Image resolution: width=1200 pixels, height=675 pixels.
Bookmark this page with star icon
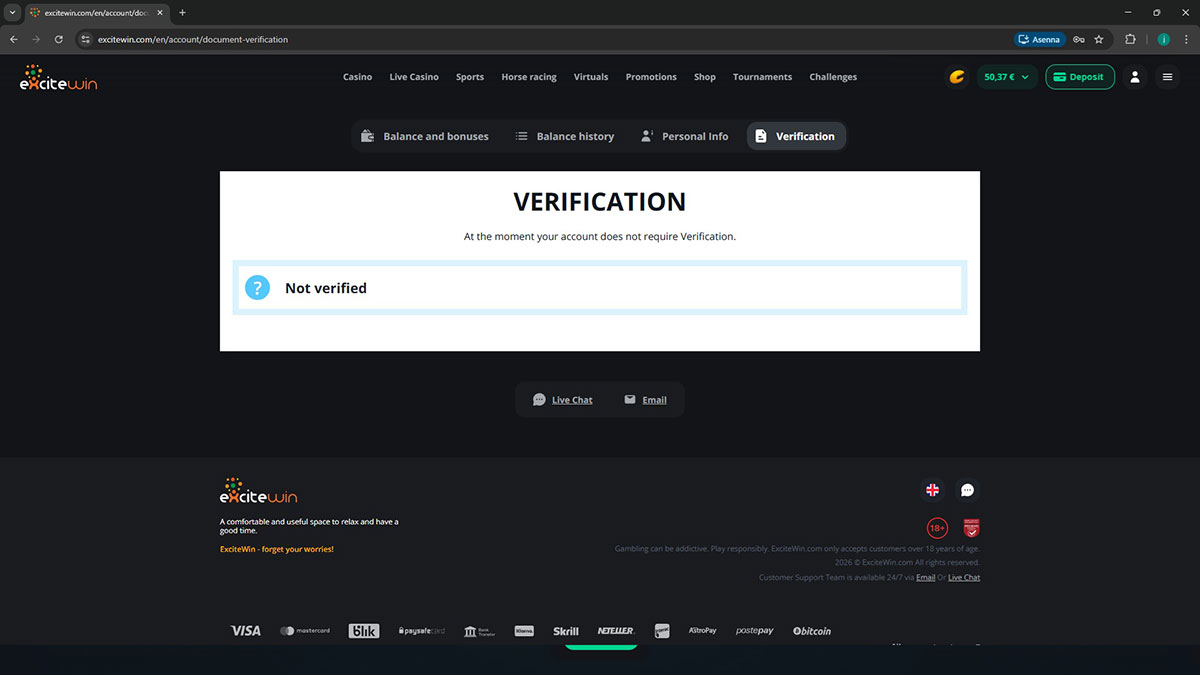click(x=1099, y=40)
